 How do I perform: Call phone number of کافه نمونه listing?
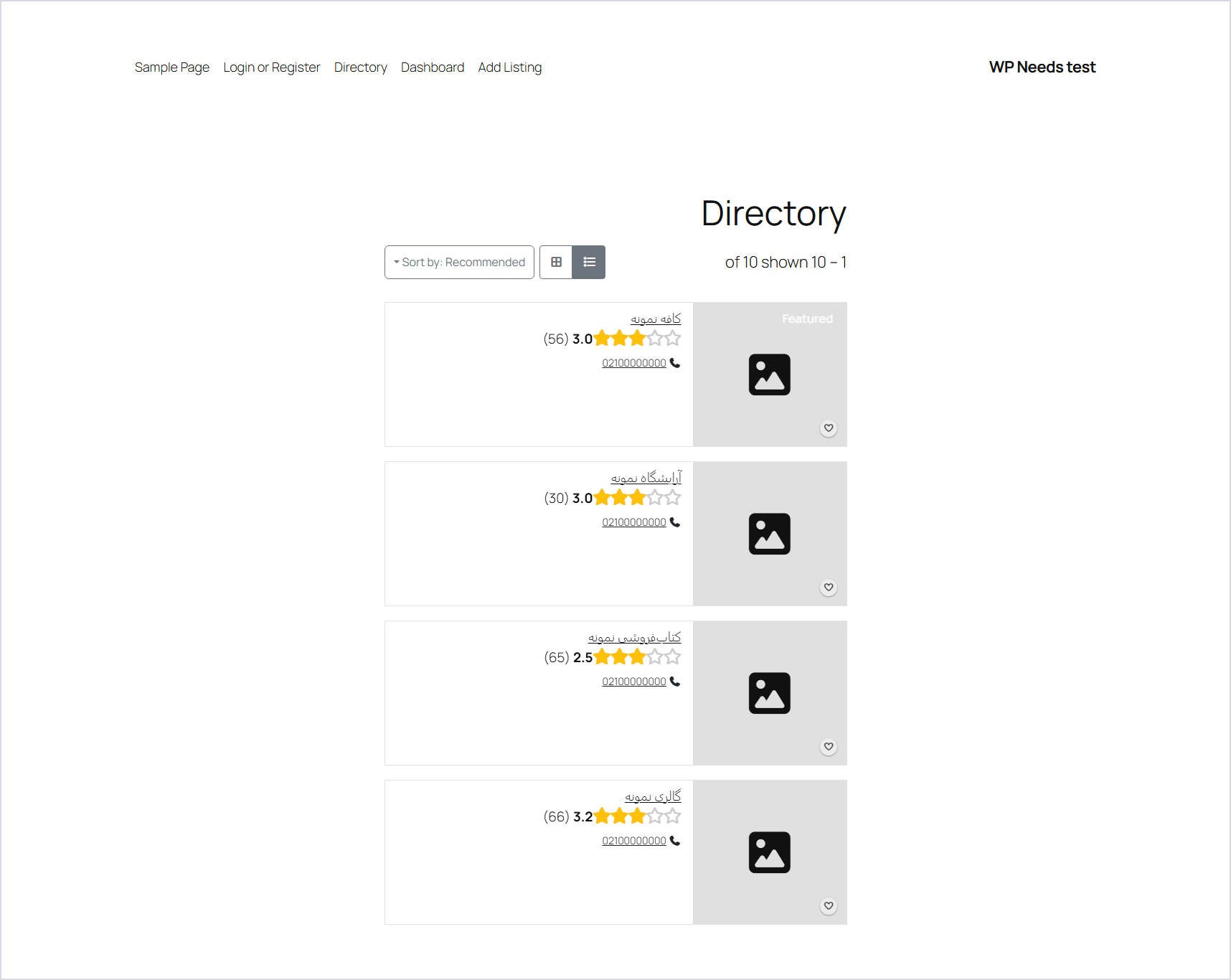coord(634,363)
